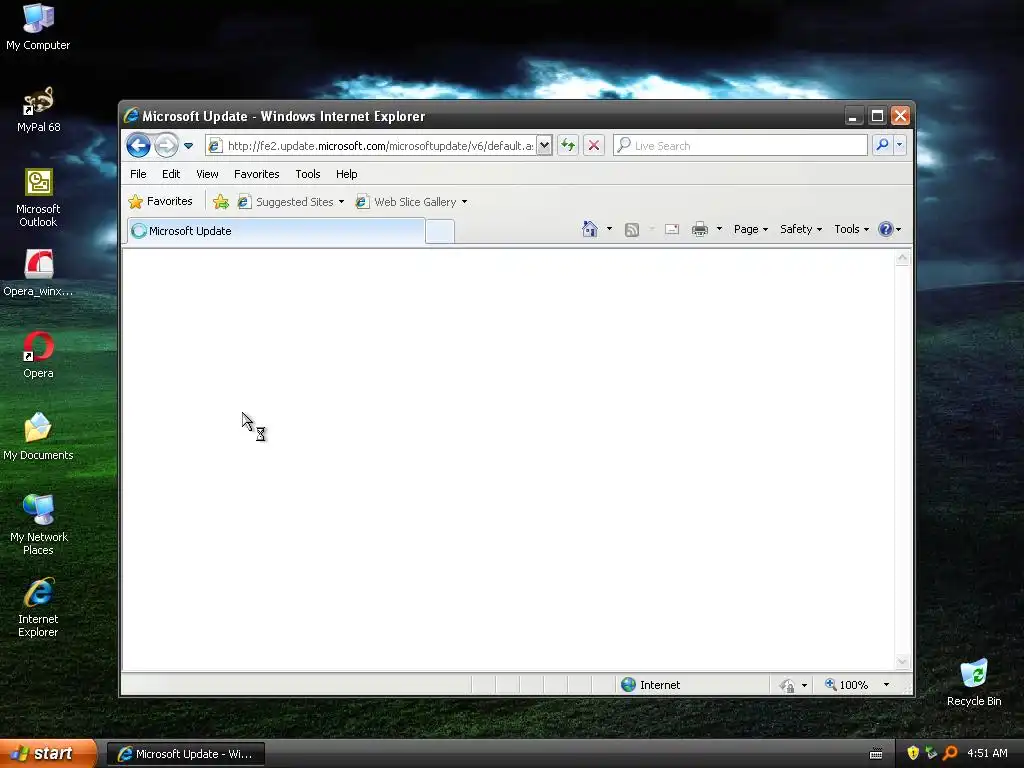The width and height of the screenshot is (1024, 768).
Task: Click the Live Search input box
Action: point(741,146)
